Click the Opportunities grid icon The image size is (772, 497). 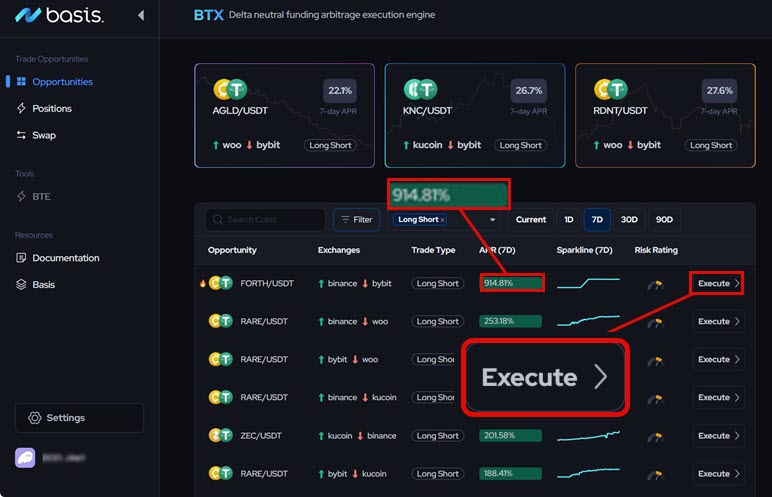21,81
